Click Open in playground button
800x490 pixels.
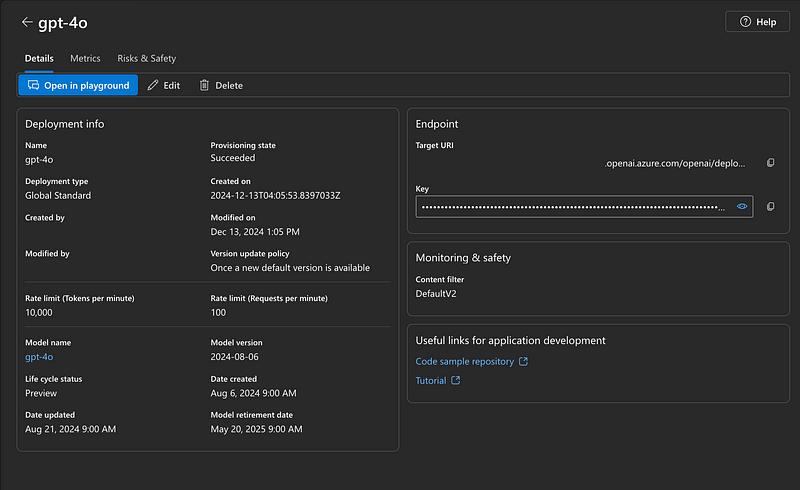click(78, 85)
